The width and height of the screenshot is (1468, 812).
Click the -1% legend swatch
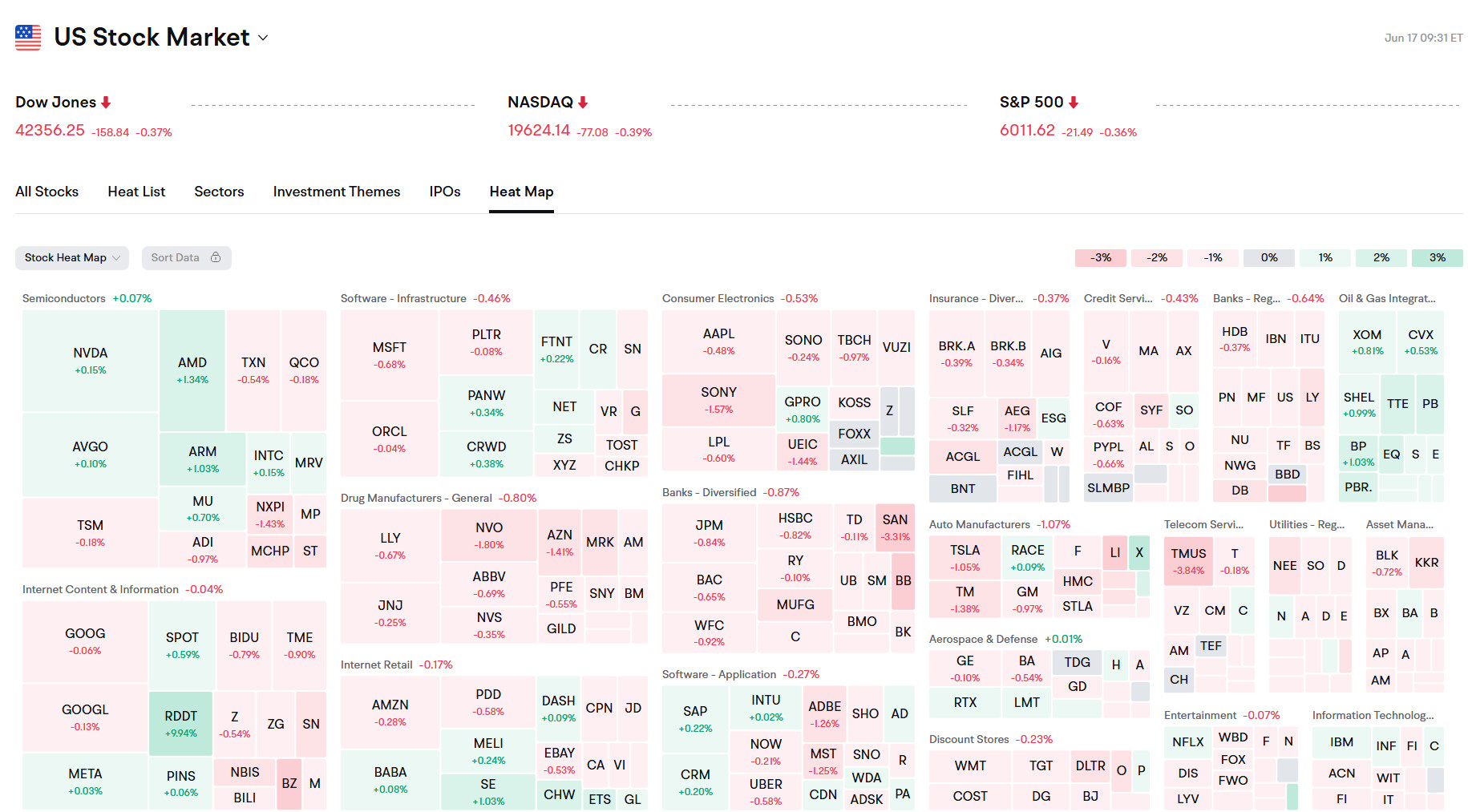(x=1213, y=257)
